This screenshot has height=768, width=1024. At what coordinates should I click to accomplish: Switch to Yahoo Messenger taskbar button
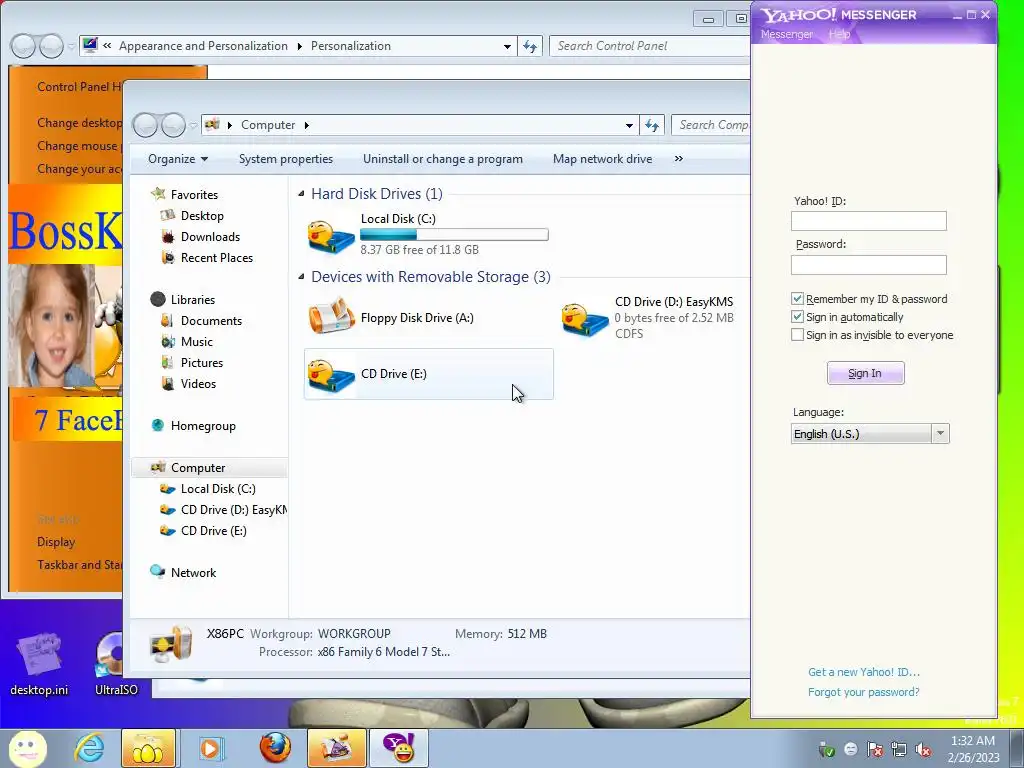point(399,748)
